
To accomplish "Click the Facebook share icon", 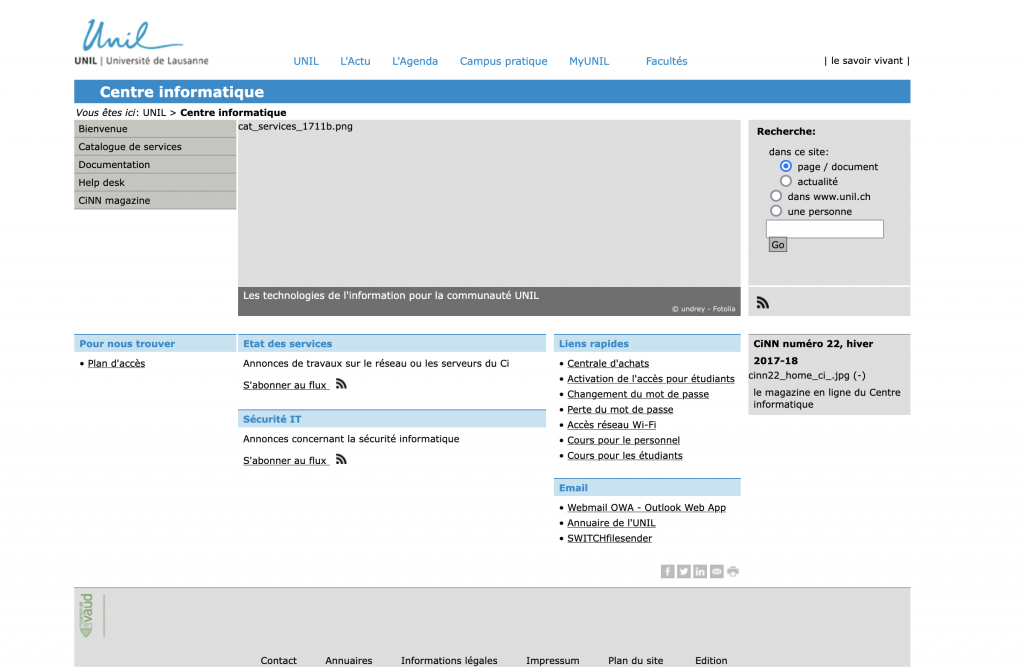I will click(x=667, y=572).
